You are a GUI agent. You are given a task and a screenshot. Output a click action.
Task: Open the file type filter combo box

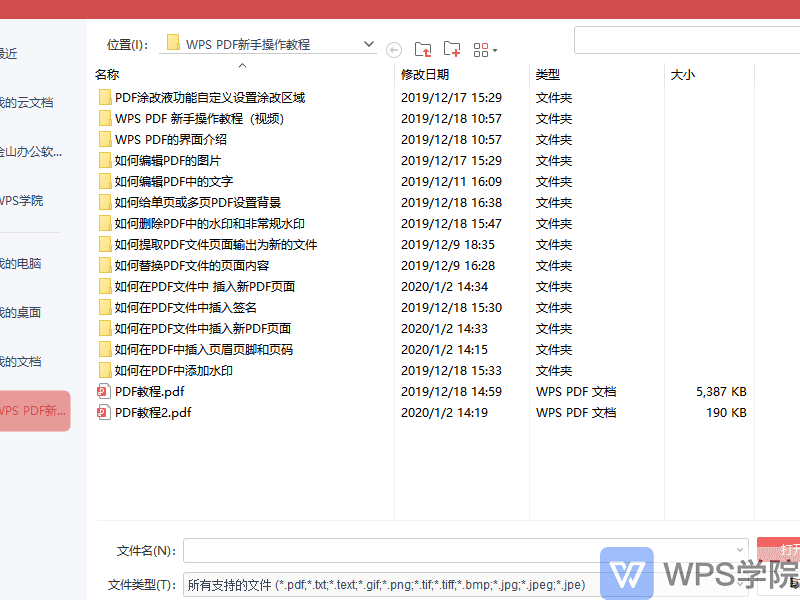pos(465,585)
